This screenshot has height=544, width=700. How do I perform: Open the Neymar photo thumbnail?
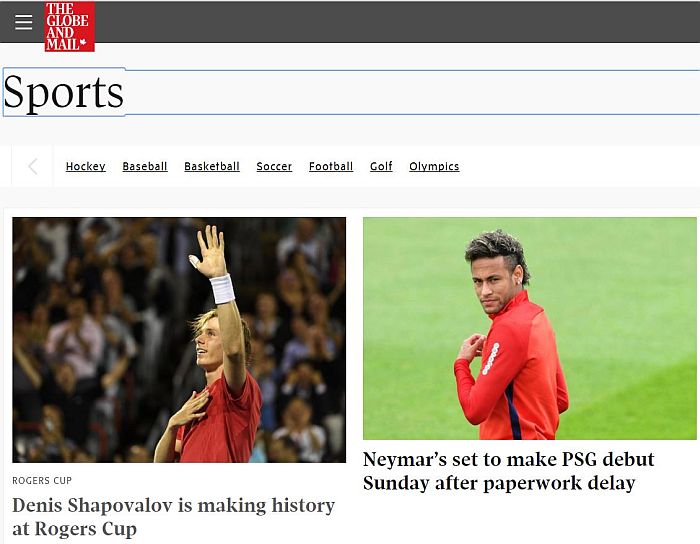click(x=529, y=328)
